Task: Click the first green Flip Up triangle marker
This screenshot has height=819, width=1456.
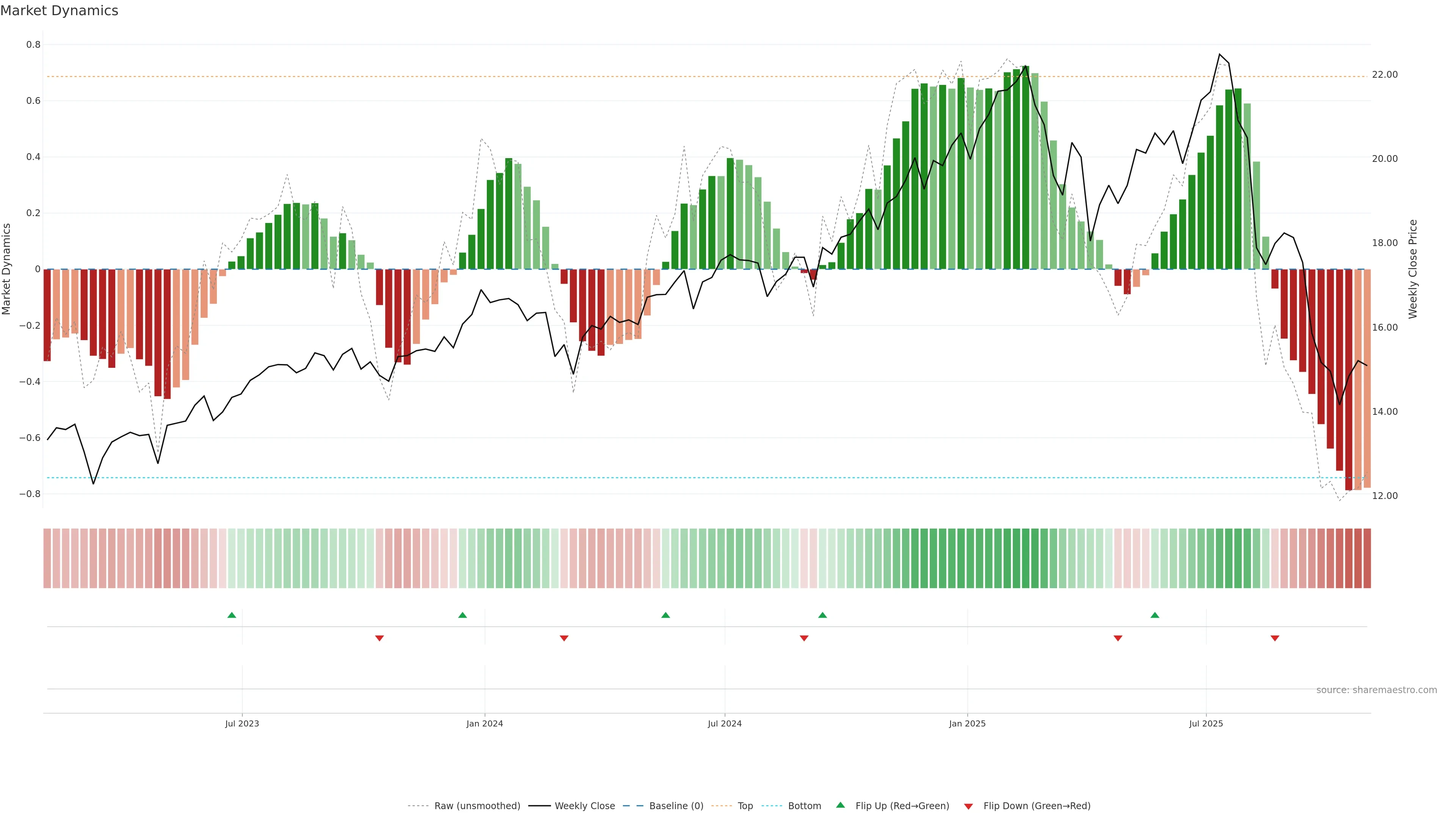Action: point(232,615)
